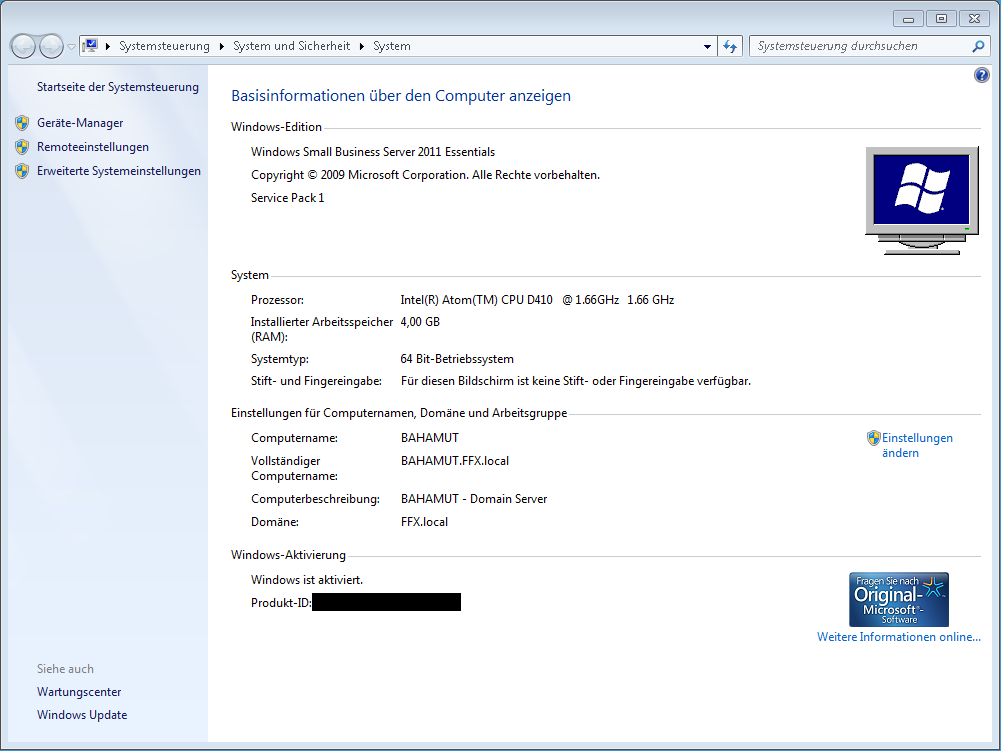Click the shield icon next to Einstellungen ändern
Screen dimensions: 1001x751
point(873,437)
